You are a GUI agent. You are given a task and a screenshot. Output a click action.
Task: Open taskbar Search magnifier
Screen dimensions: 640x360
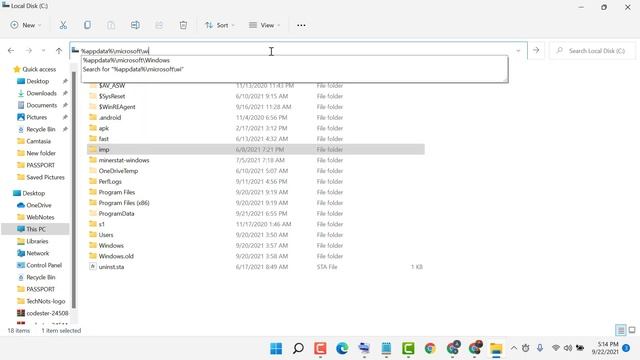pyautogui.click(x=298, y=348)
